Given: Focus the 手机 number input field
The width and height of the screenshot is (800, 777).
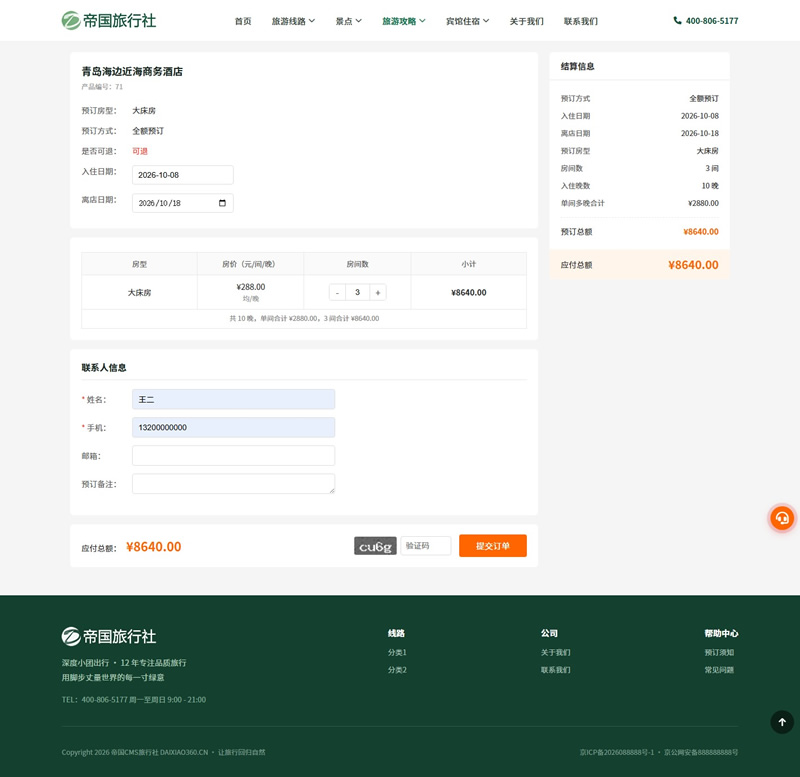Looking at the screenshot, I should click(234, 428).
